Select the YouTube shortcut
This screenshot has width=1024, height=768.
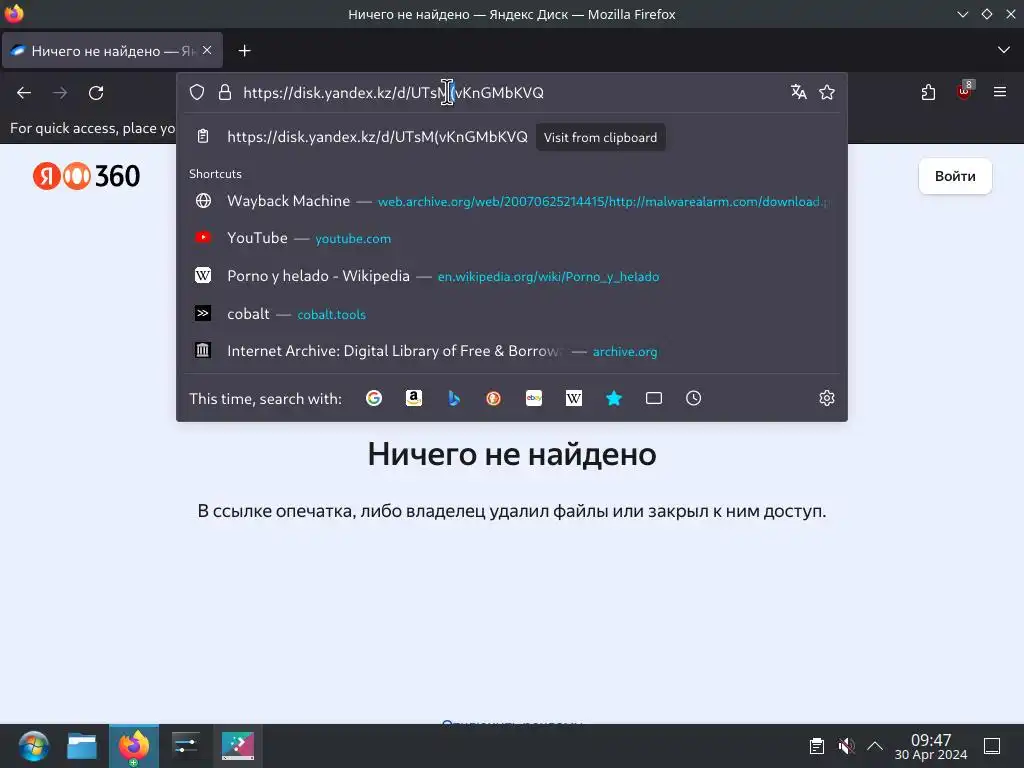click(x=512, y=238)
